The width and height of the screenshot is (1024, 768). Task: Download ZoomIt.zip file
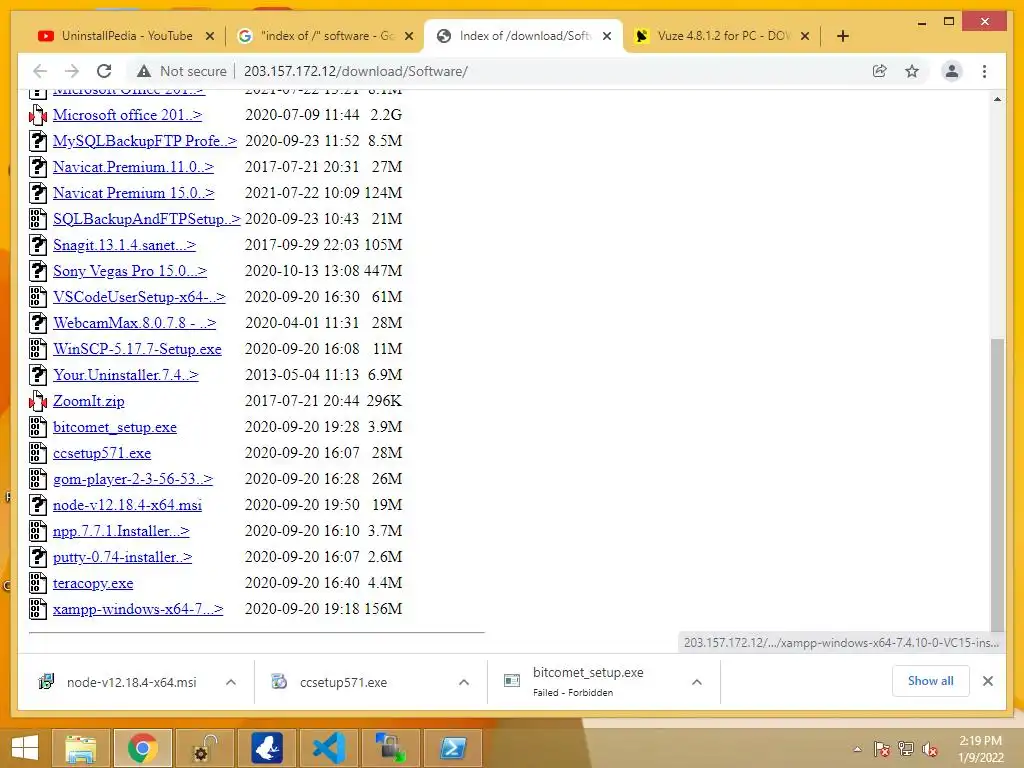click(89, 401)
